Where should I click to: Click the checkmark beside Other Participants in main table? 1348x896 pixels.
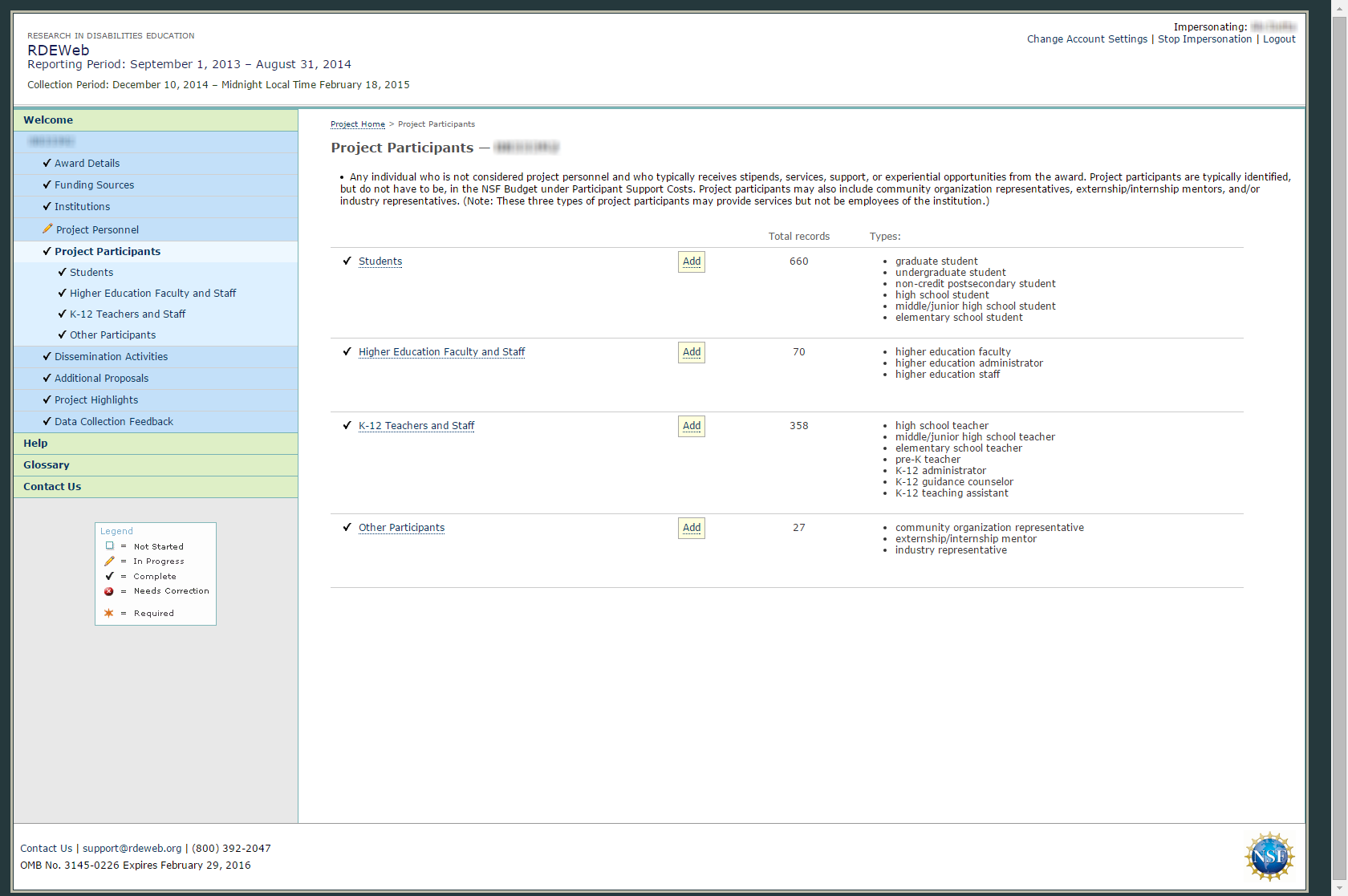point(347,527)
